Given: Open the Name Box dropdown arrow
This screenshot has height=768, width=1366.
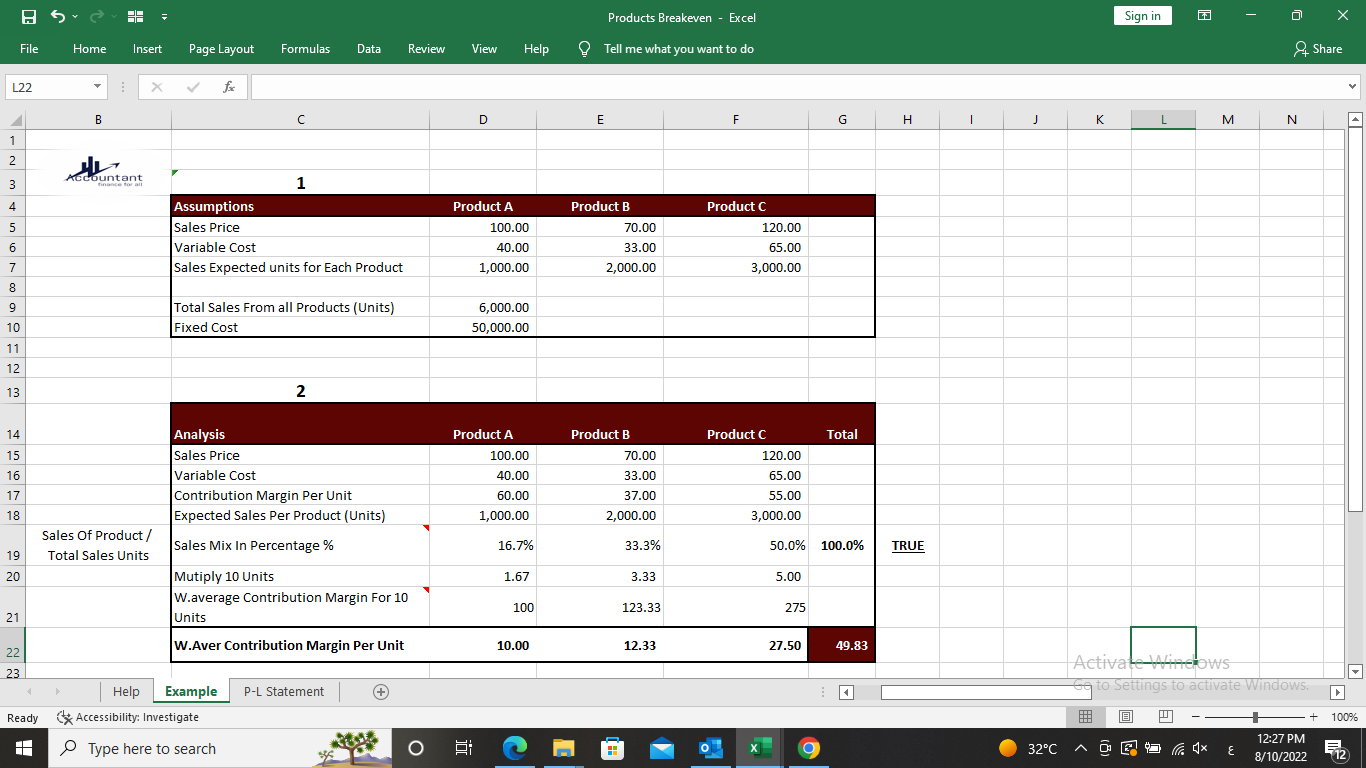Looking at the screenshot, I should point(97,87).
